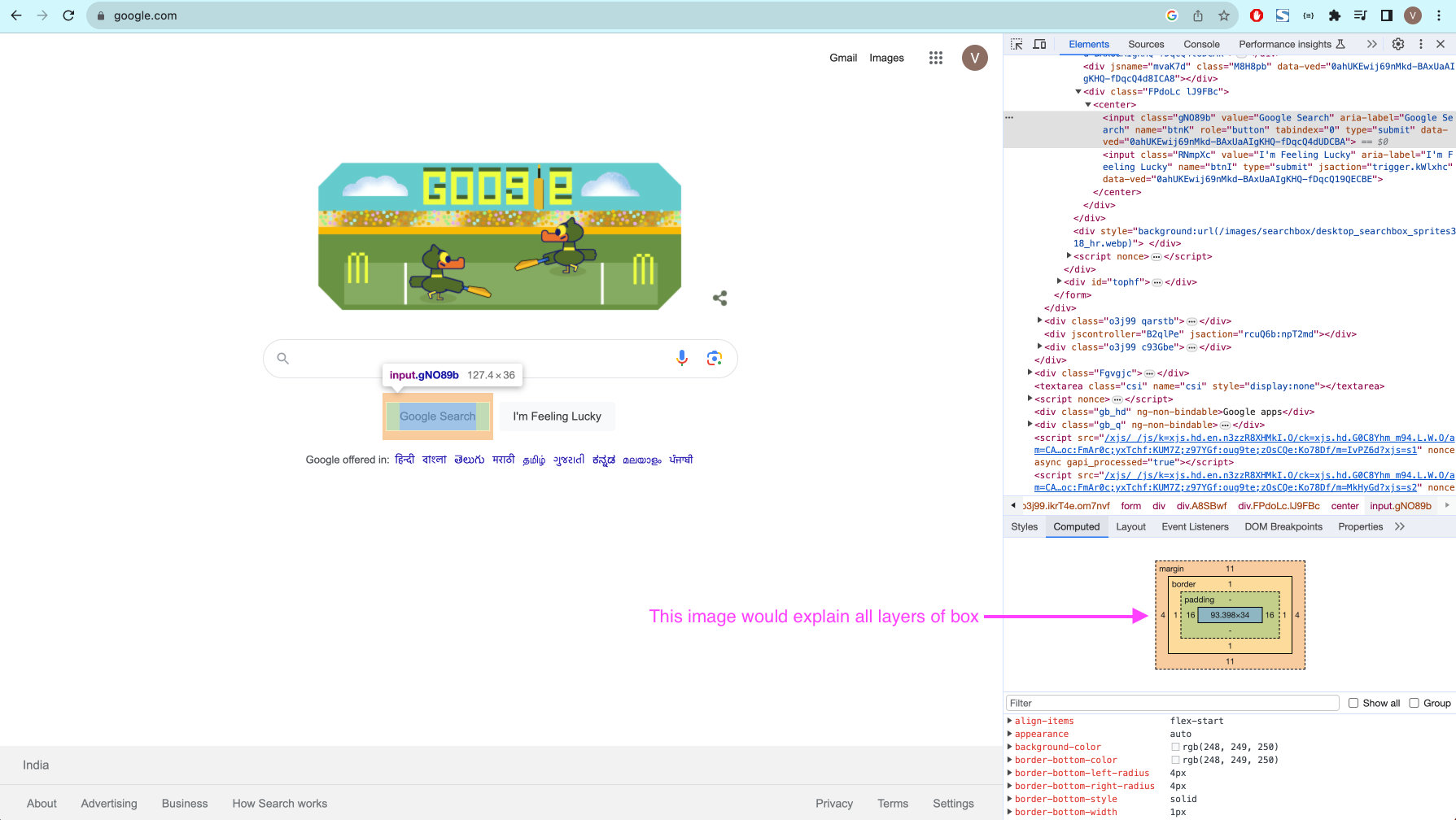Open the Chrome profile avatar V in toolbar
Image resolution: width=1456 pixels, height=820 pixels.
point(1413,15)
